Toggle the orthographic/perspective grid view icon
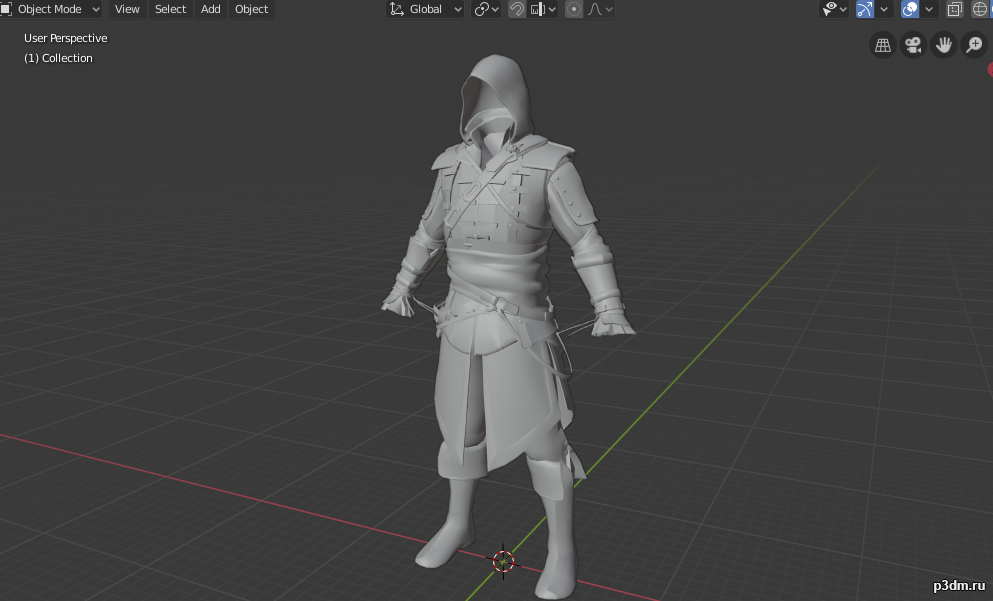 (882, 45)
